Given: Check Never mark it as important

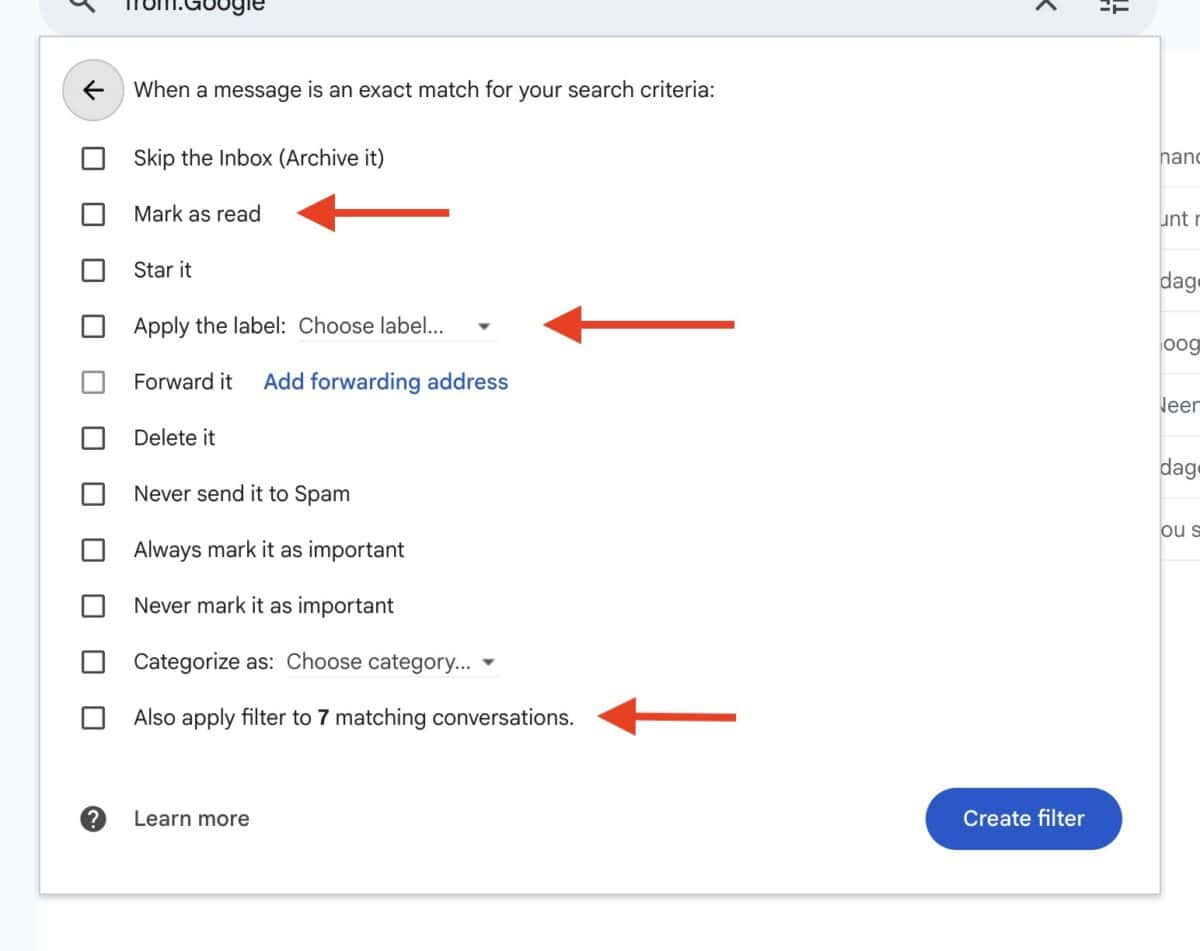Looking at the screenshot, I should tap(93, 606).
